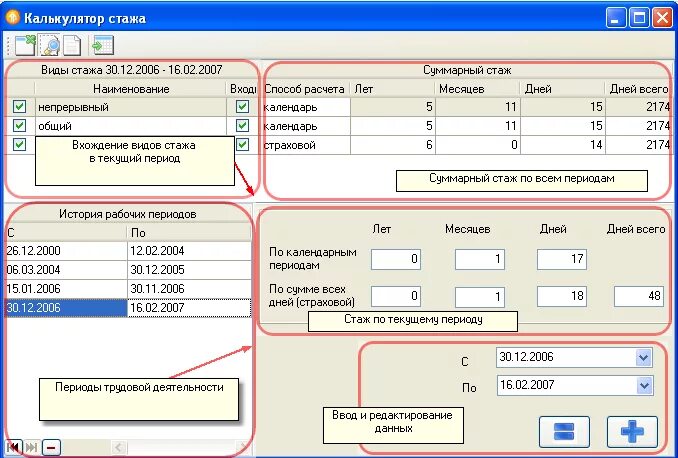Viewport: 678px width, 458px height.
Task: Select history start date 06.03.2004
Action: [66, 269]
